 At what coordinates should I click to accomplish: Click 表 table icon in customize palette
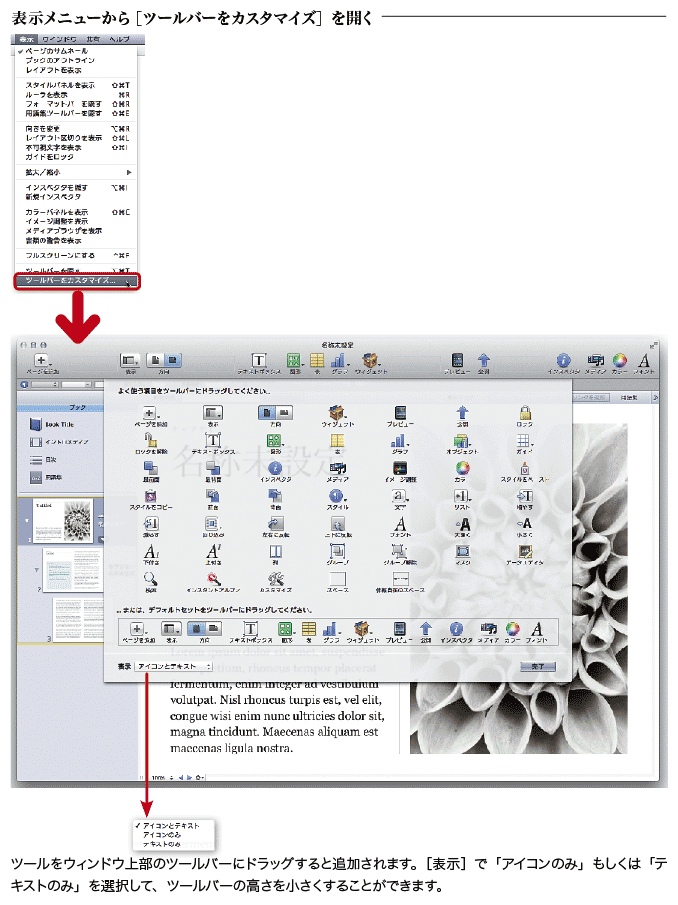coord(338,440)
